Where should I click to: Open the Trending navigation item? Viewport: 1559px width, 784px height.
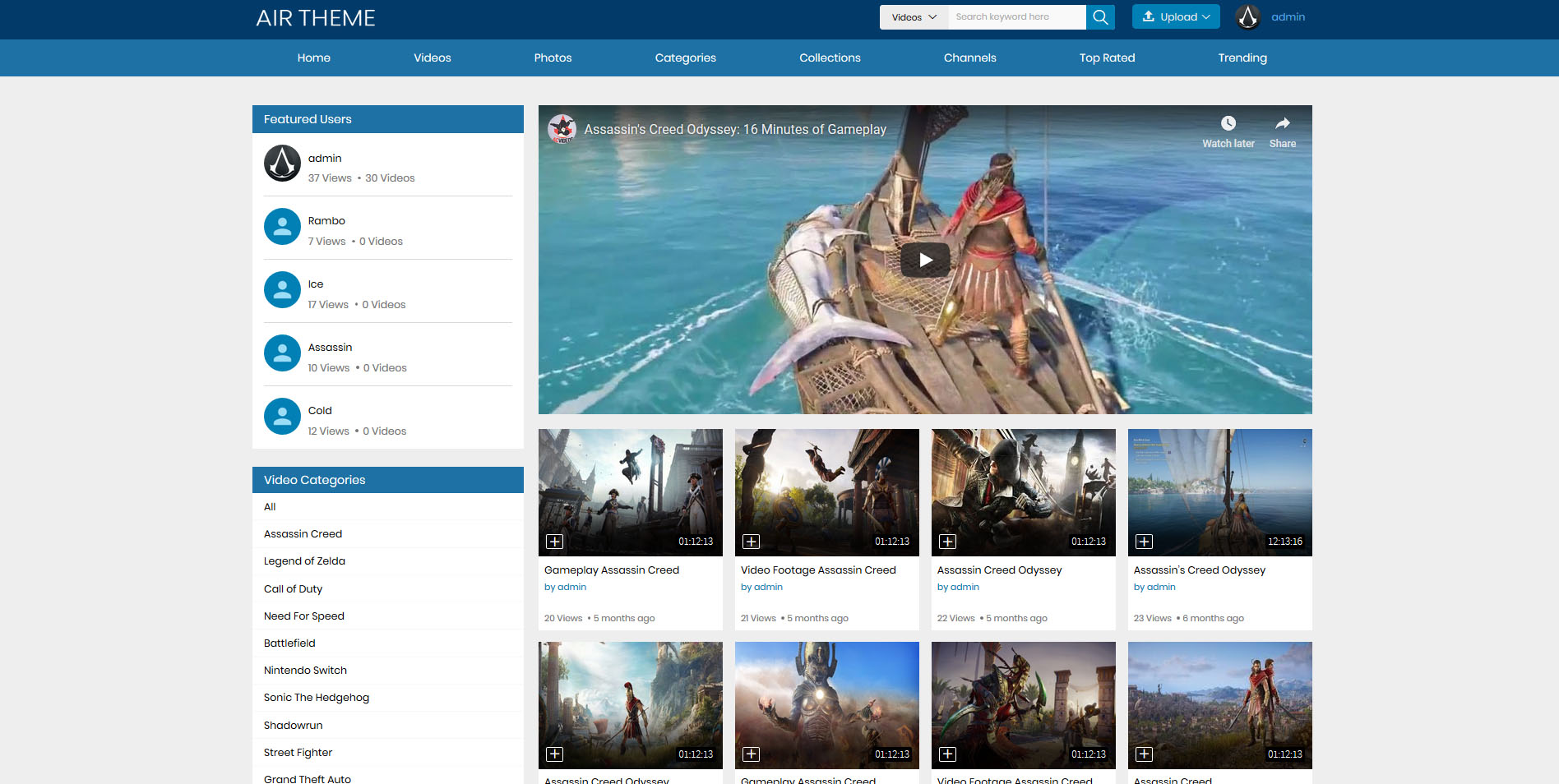point(1242,58)
